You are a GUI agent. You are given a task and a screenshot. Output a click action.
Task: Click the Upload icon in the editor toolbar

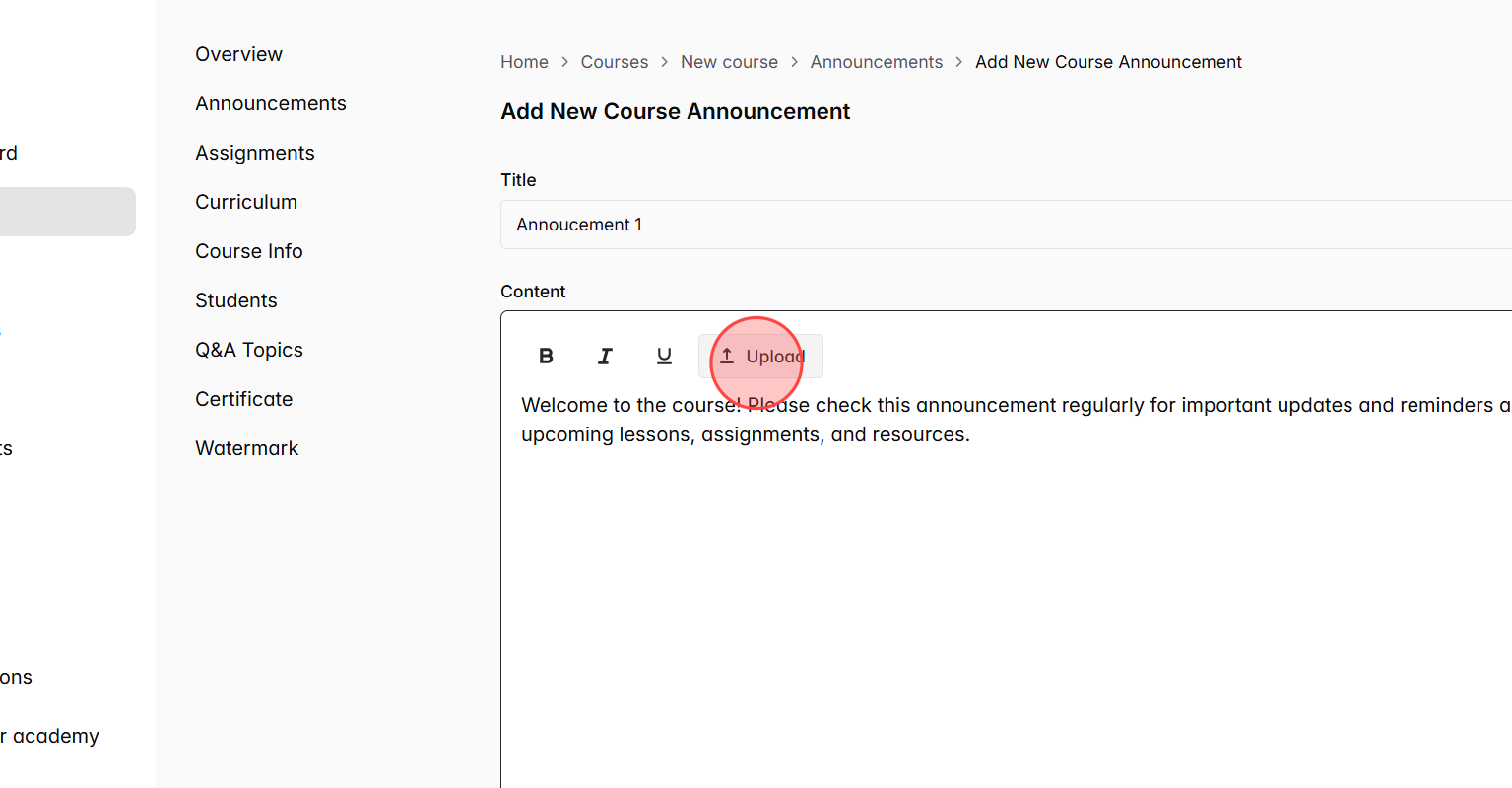pos(760,356)
